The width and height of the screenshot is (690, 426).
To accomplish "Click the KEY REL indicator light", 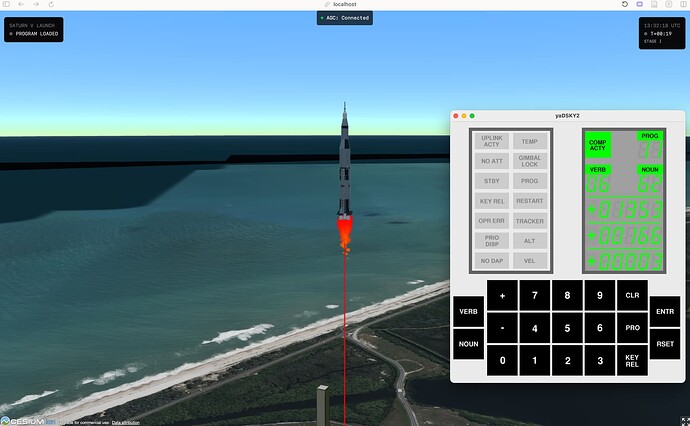I will (x=492, y=201).
